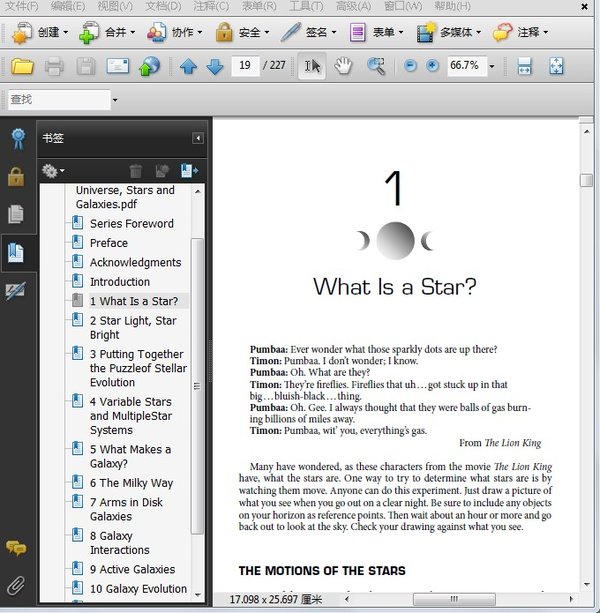Open bookmark '6 The Milky Way'
The image size is (600, 613).
coord(131,483)
